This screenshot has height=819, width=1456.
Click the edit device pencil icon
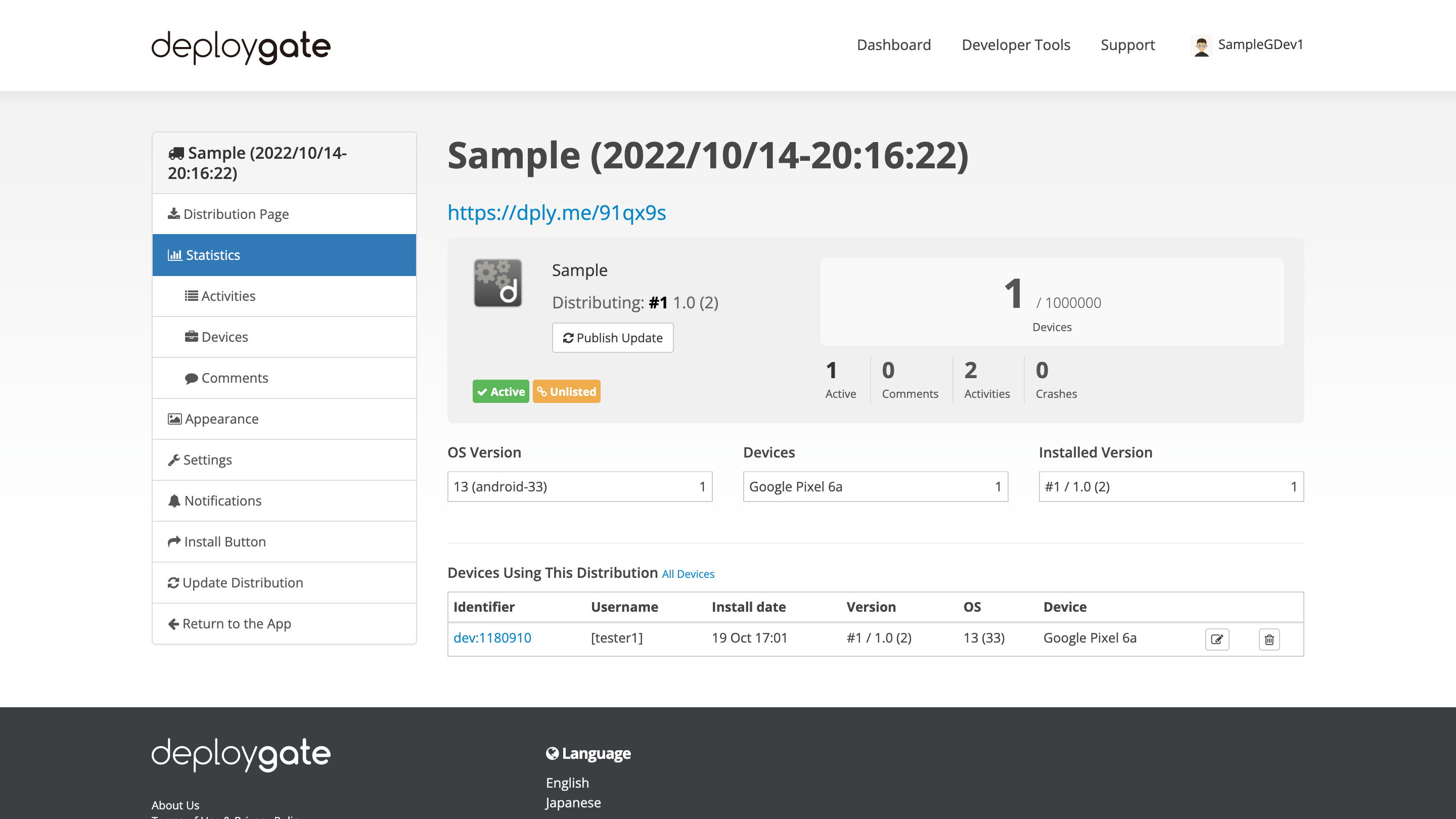pyautogui.click(x=1216, y=639)
